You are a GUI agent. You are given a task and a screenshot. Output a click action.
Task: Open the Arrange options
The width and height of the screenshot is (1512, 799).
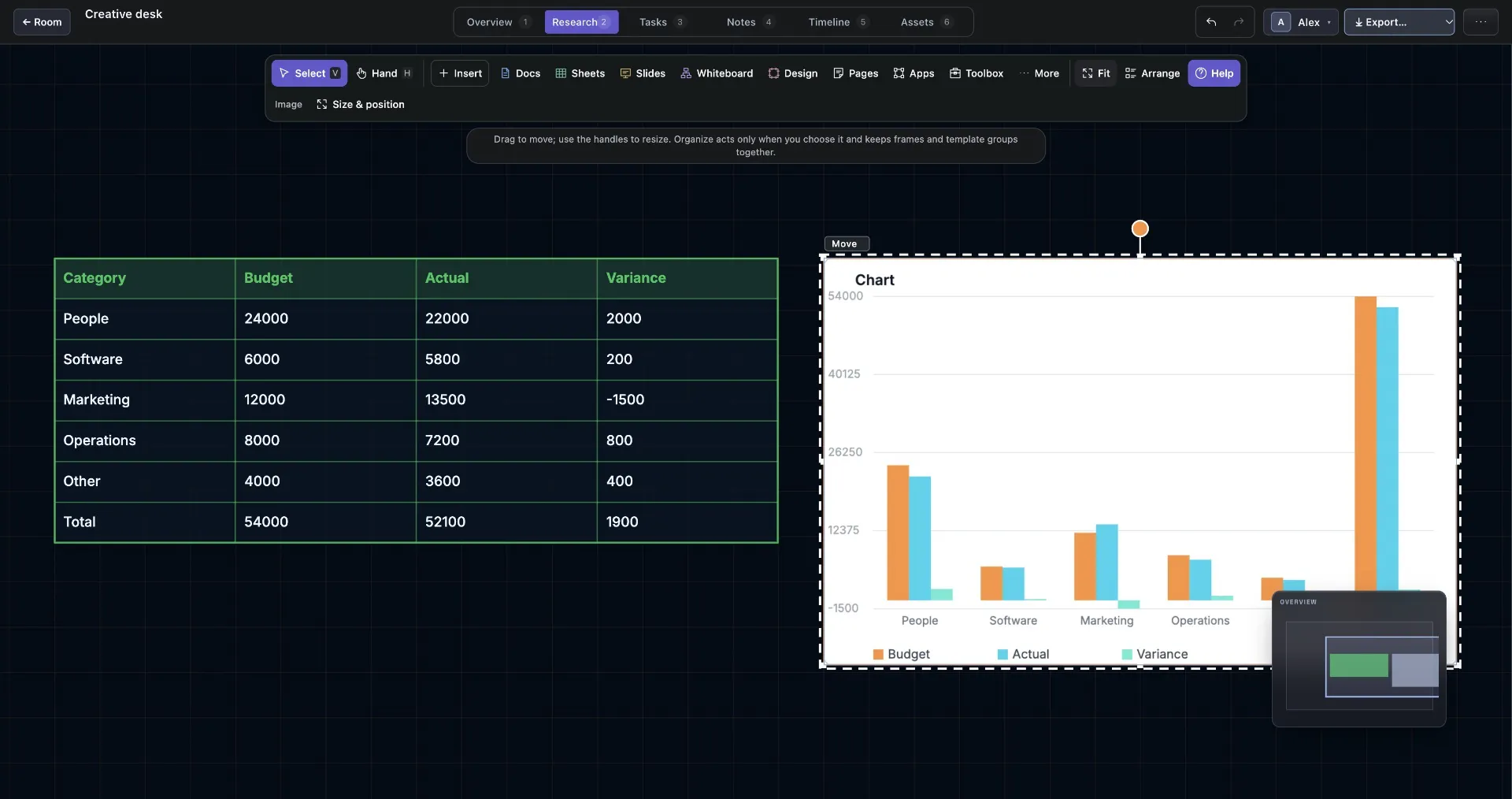click(x=1152, y=73)
